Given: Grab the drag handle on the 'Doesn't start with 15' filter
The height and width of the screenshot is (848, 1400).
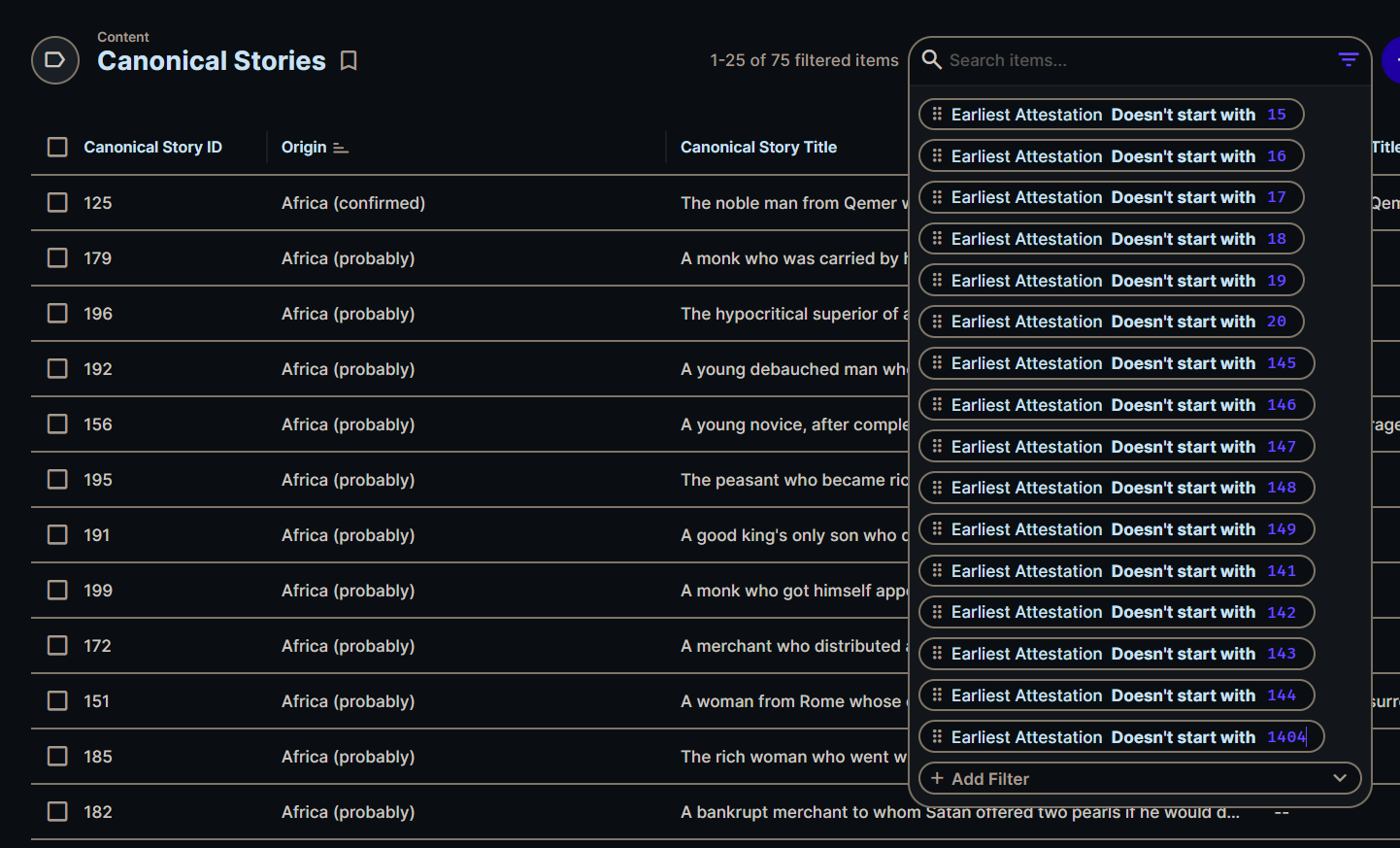Looking at the screenshot, I should point(938,114).
